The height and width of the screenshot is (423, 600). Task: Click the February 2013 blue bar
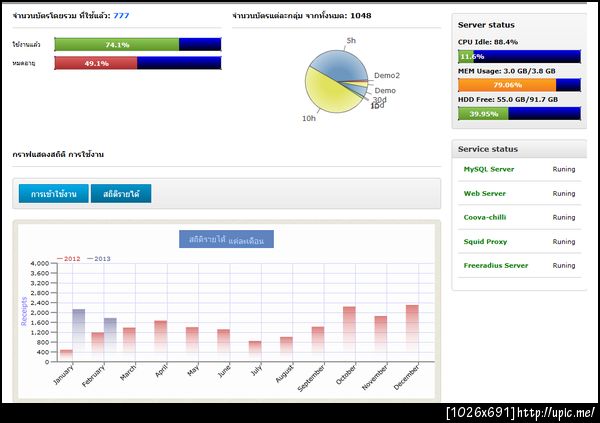pos(110,340)
